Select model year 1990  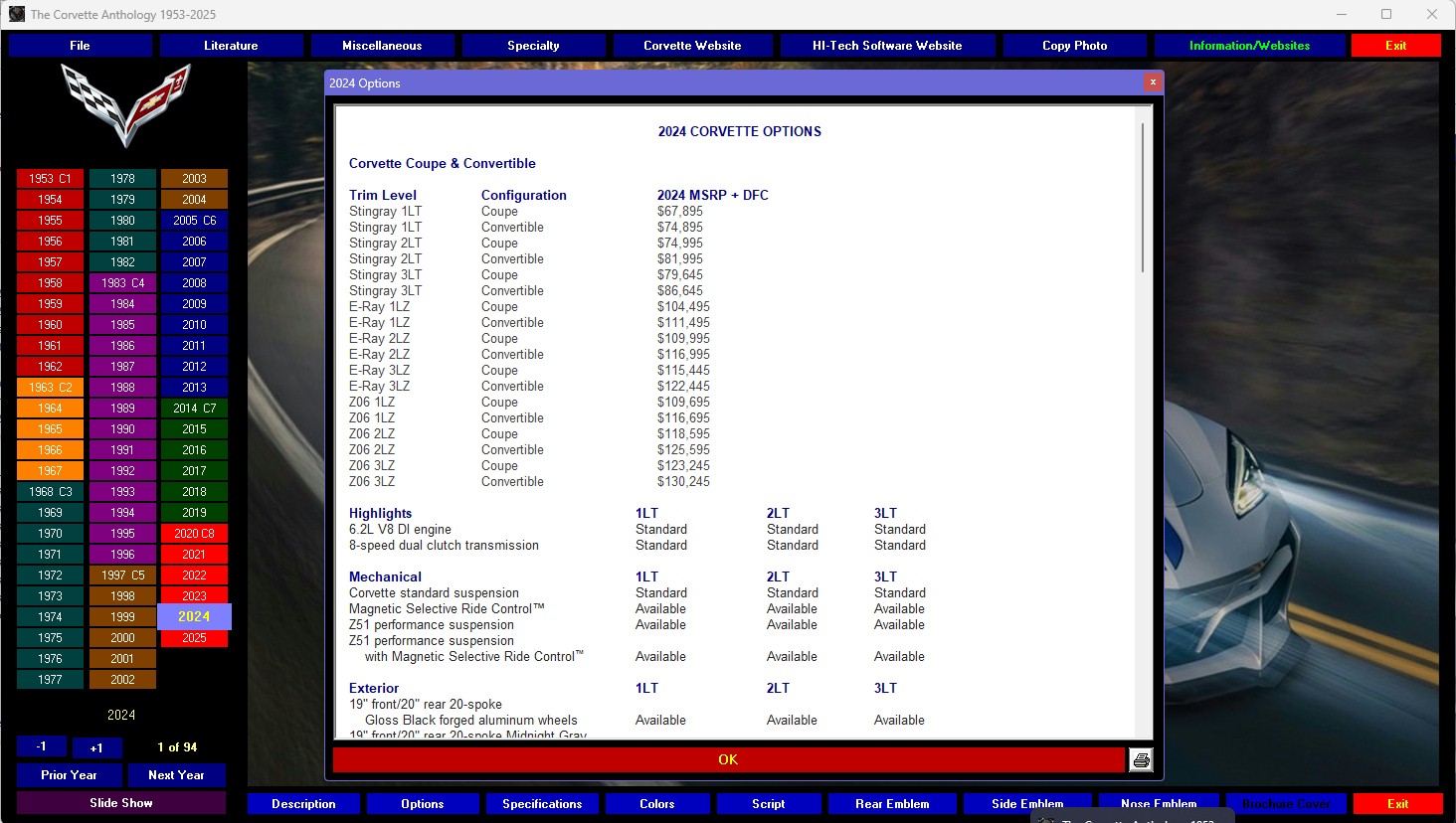122,429
